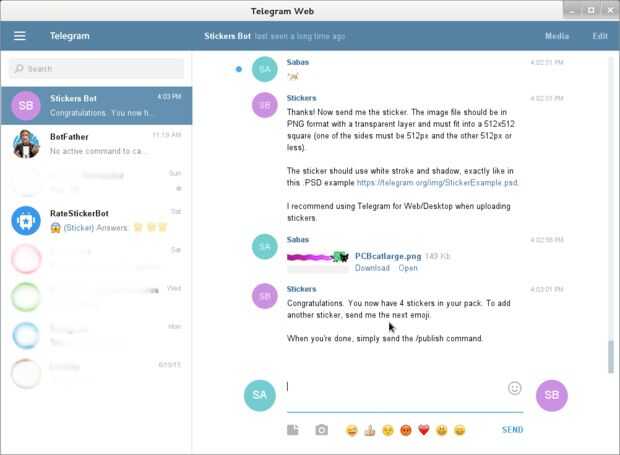
Task: Click the search magnifier icon
Action: (19, 69)
